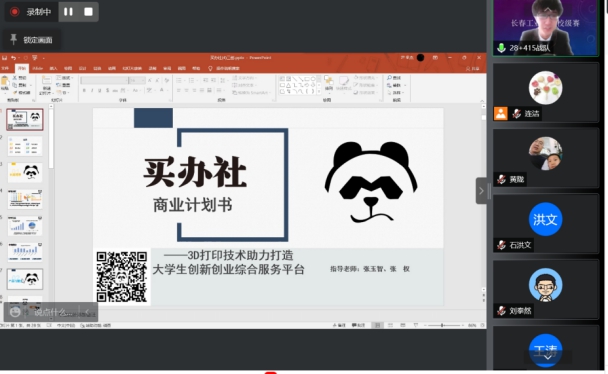Click the Save icon in PowerPoint's quick access toolbar

click(5, 58)
